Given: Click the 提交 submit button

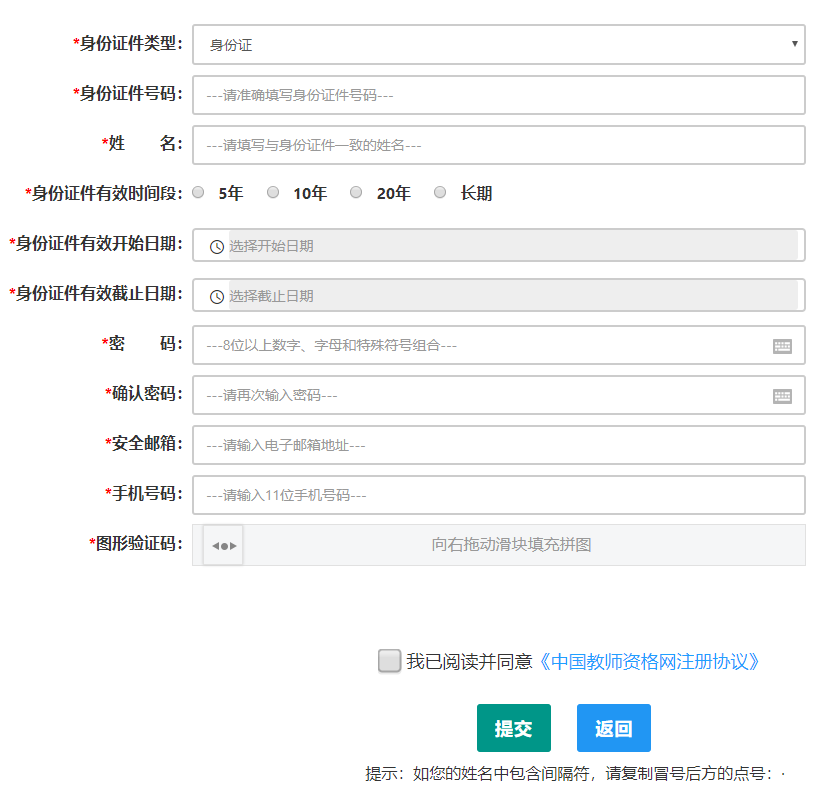Looking at the screenshot, I should (513, 728).
